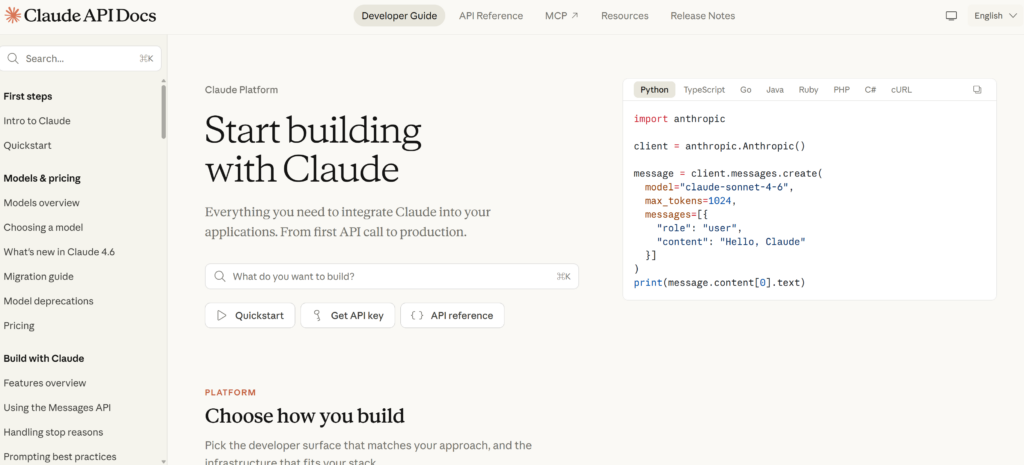Click the PLATFORM section label
1024x465 pixels.
click(x=231, y=393)
